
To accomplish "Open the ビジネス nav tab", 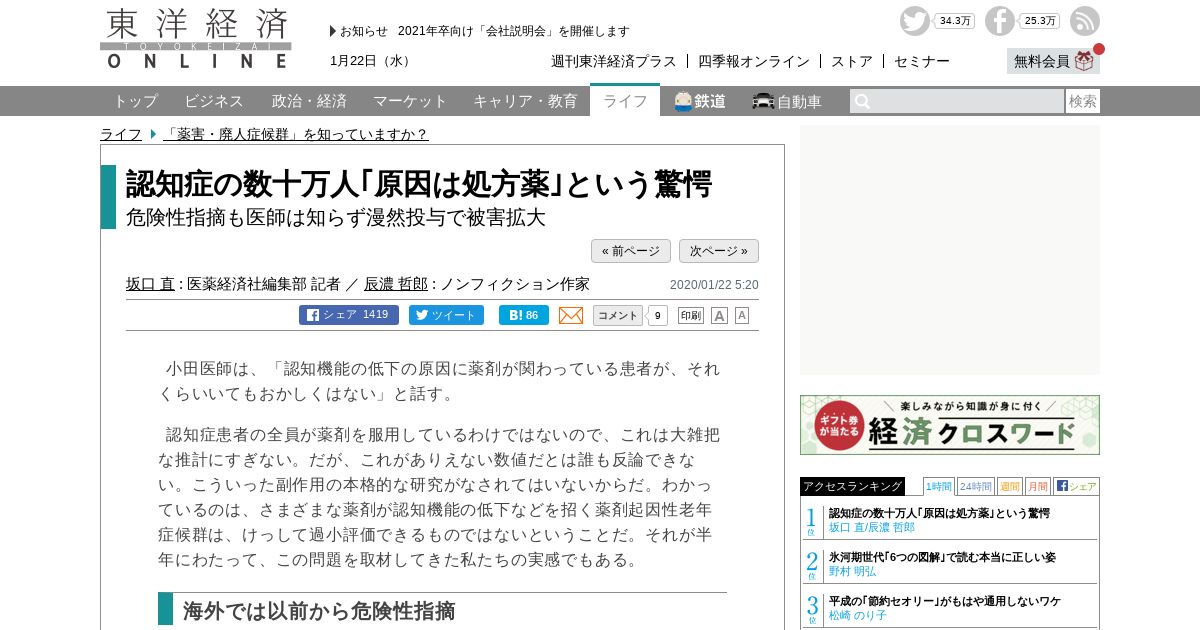I will 214,101.
